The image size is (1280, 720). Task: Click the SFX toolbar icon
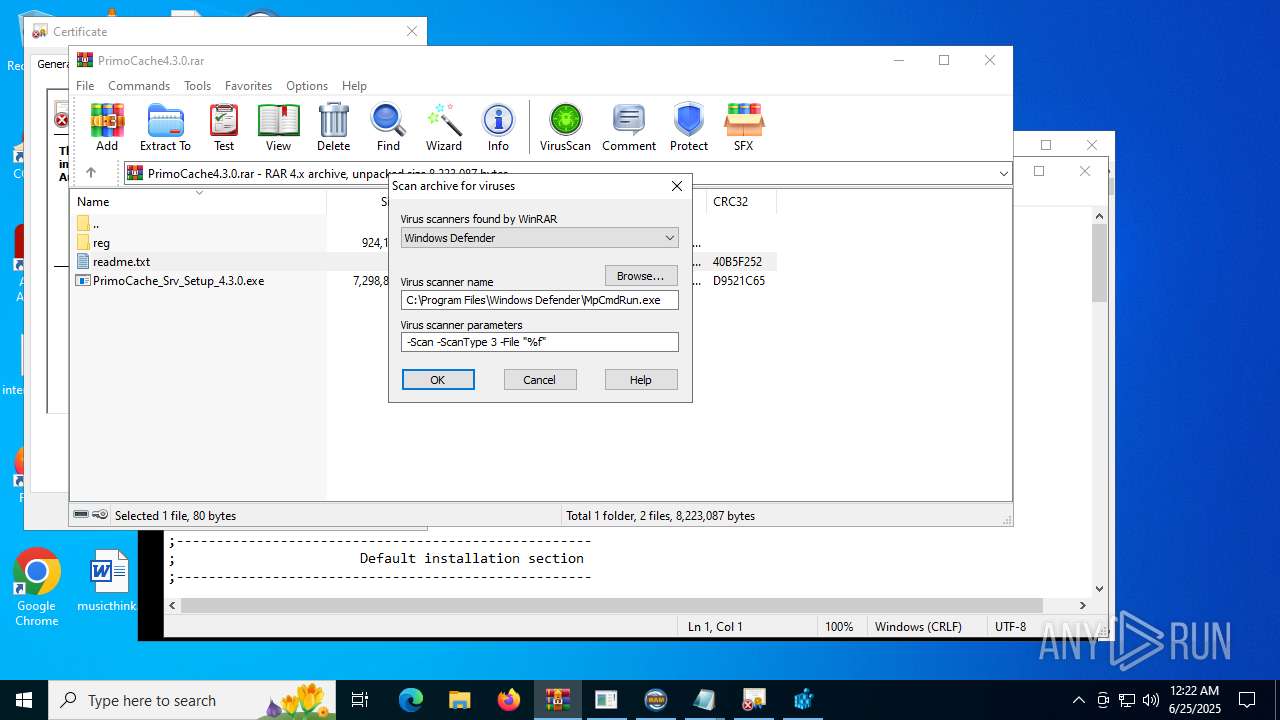[x=743, y=127]
